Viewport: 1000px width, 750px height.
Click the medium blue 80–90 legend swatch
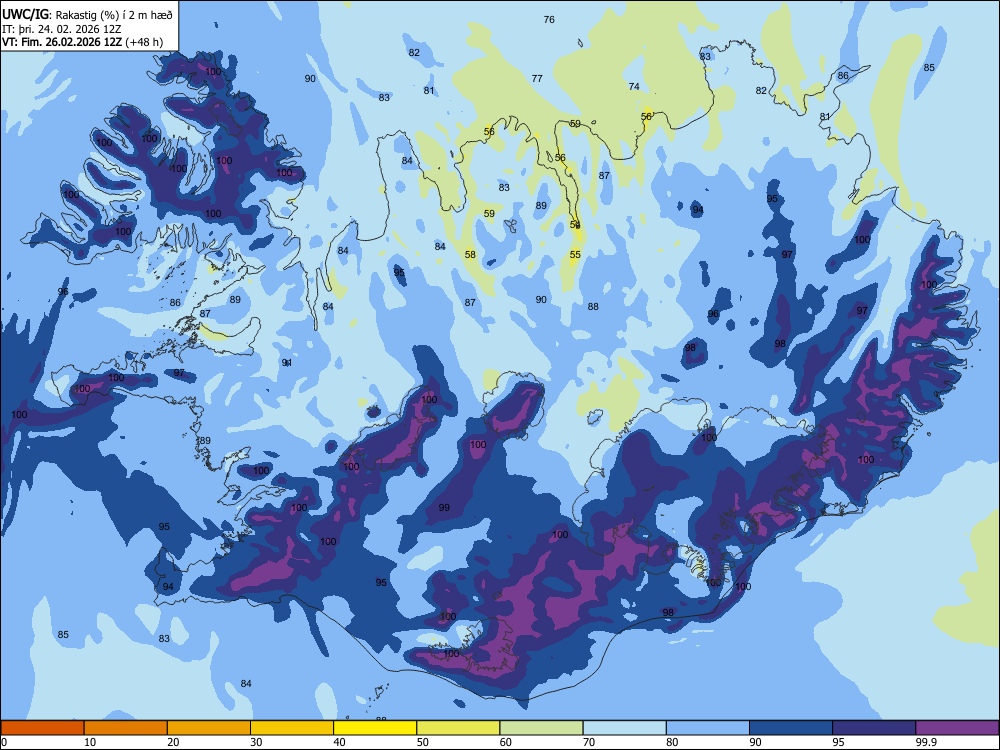708,728
